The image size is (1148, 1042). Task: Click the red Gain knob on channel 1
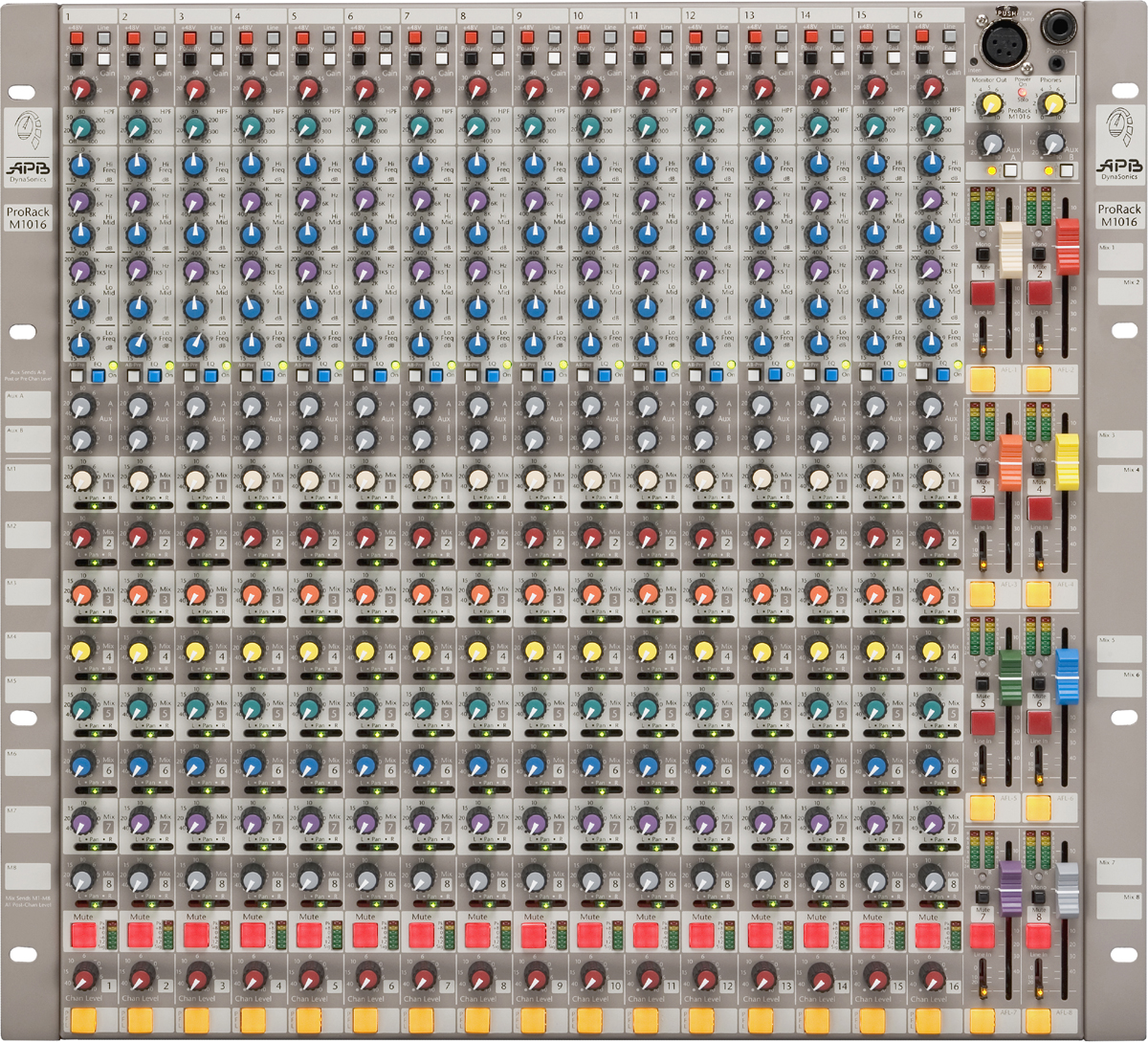pos(81,91)
